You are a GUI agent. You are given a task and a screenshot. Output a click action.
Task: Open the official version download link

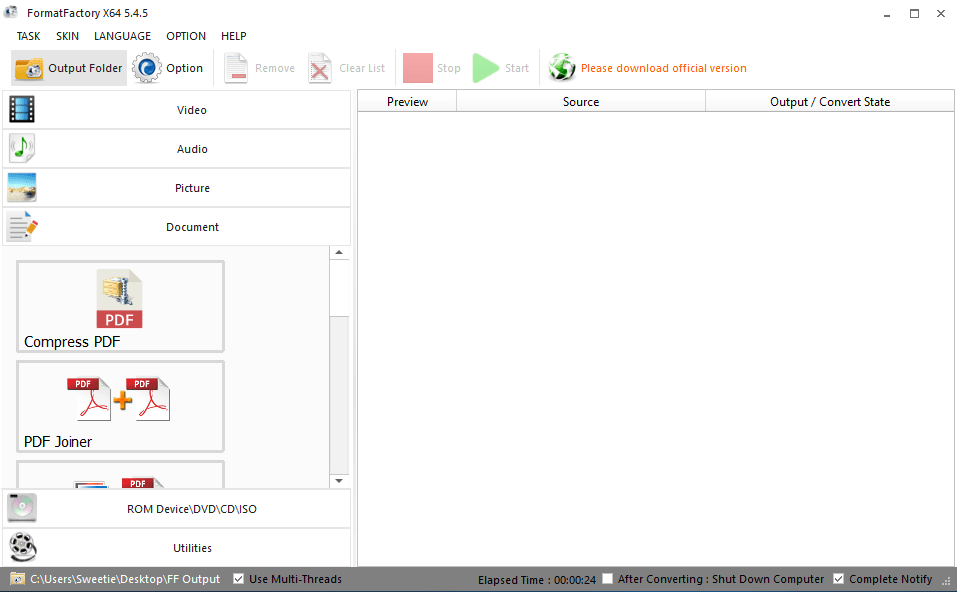tap(663, 68)
